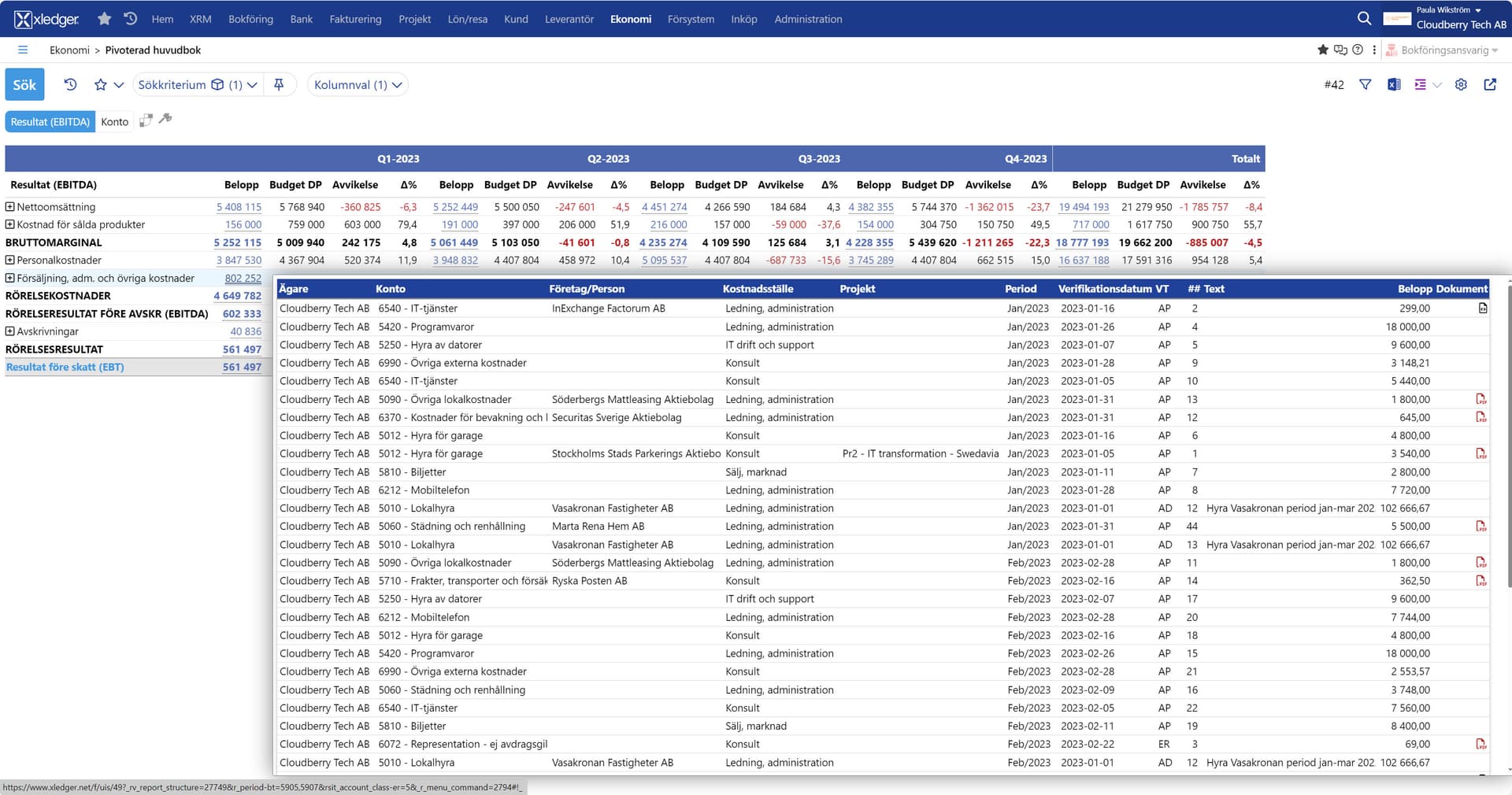Open help question mark icon
Image resolution: width=1512 pixels, height=795 pixels.
[x=1358, y=50]
